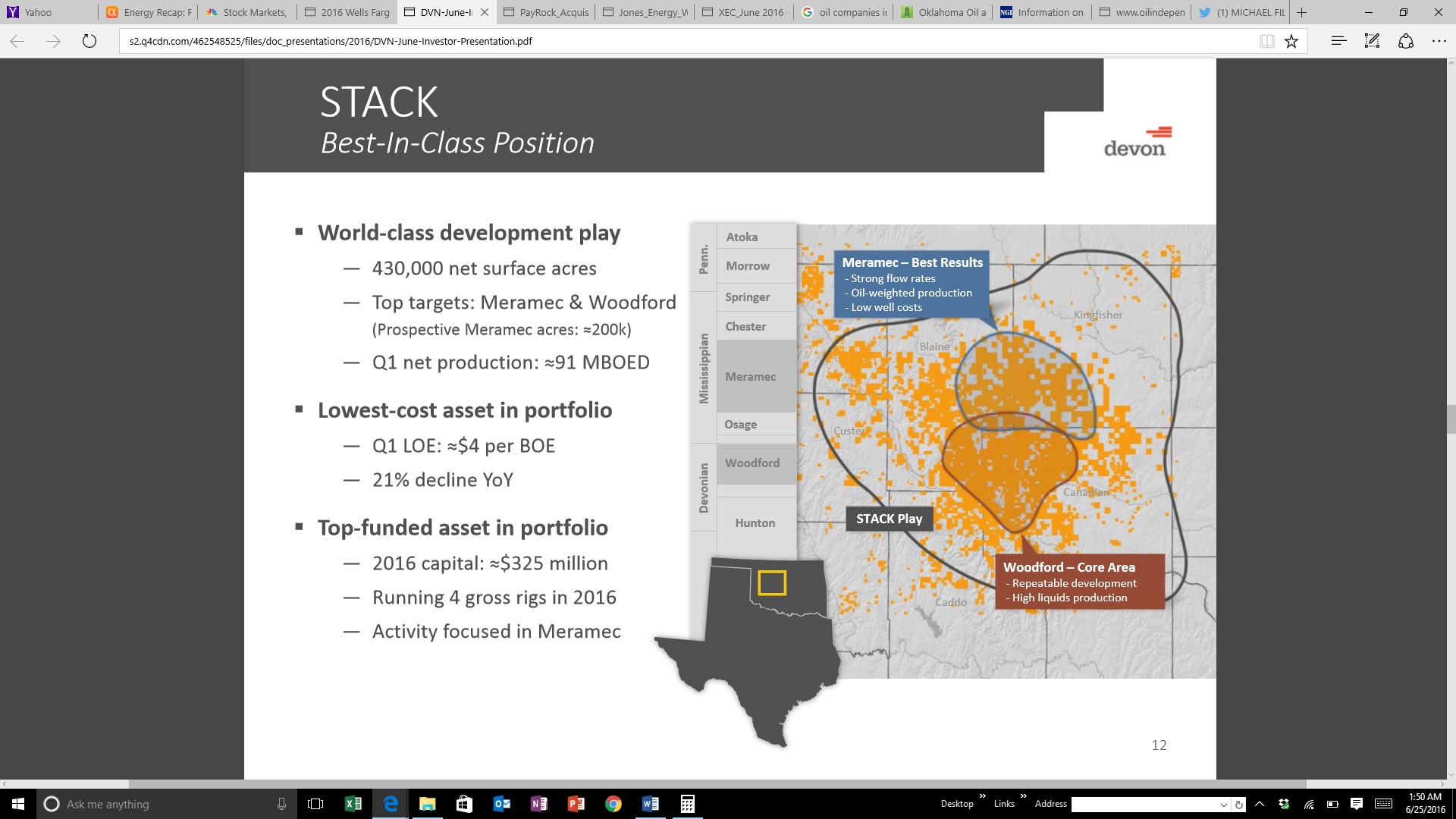Image resolution: width=1456 pixels, height=819 pixels.
Task: Open the Action Center notifications
Action: pos(1357,804)
